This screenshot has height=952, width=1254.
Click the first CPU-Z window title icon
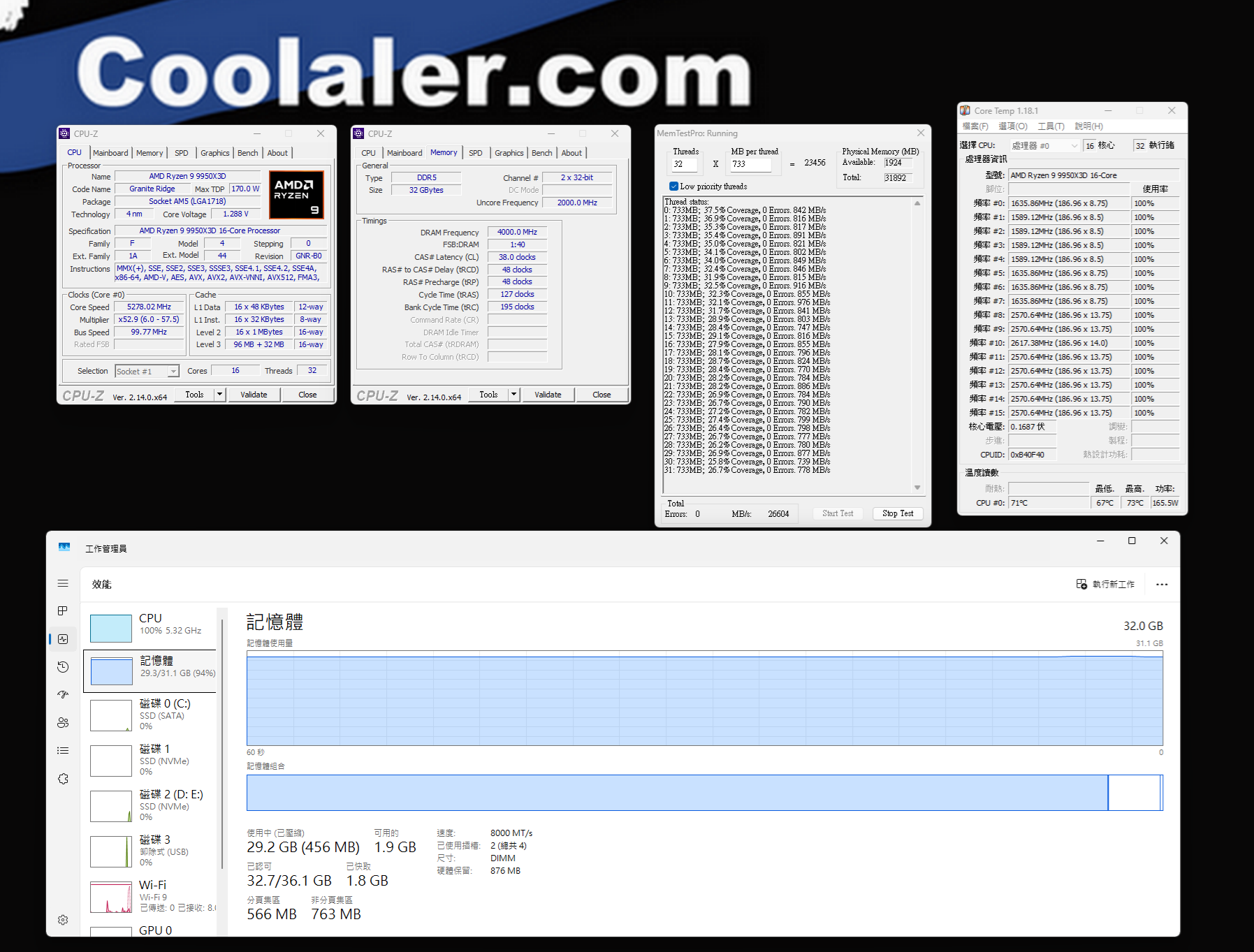point(64,133)
